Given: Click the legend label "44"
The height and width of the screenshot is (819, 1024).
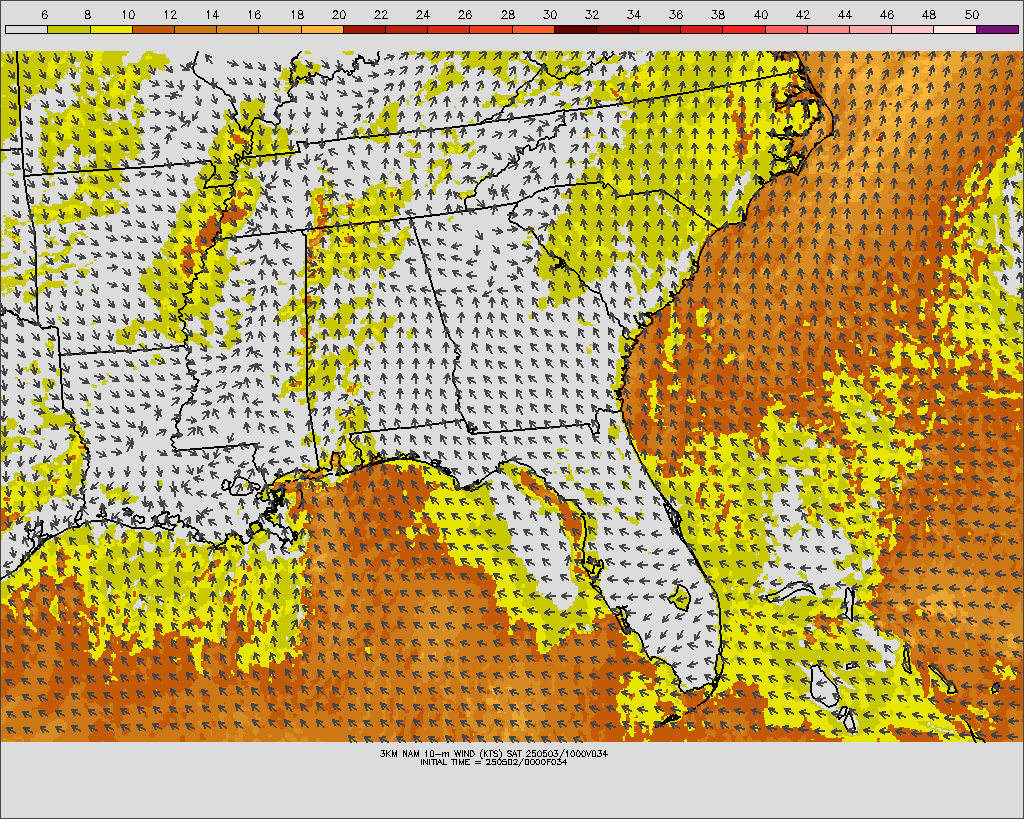Looking at the screenshot, I should [845, 14].
